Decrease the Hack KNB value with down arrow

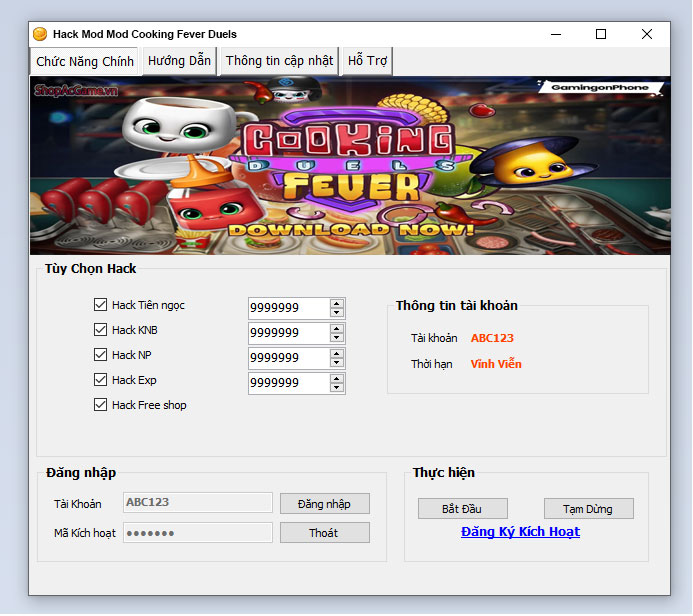click(x=337, y=338)
